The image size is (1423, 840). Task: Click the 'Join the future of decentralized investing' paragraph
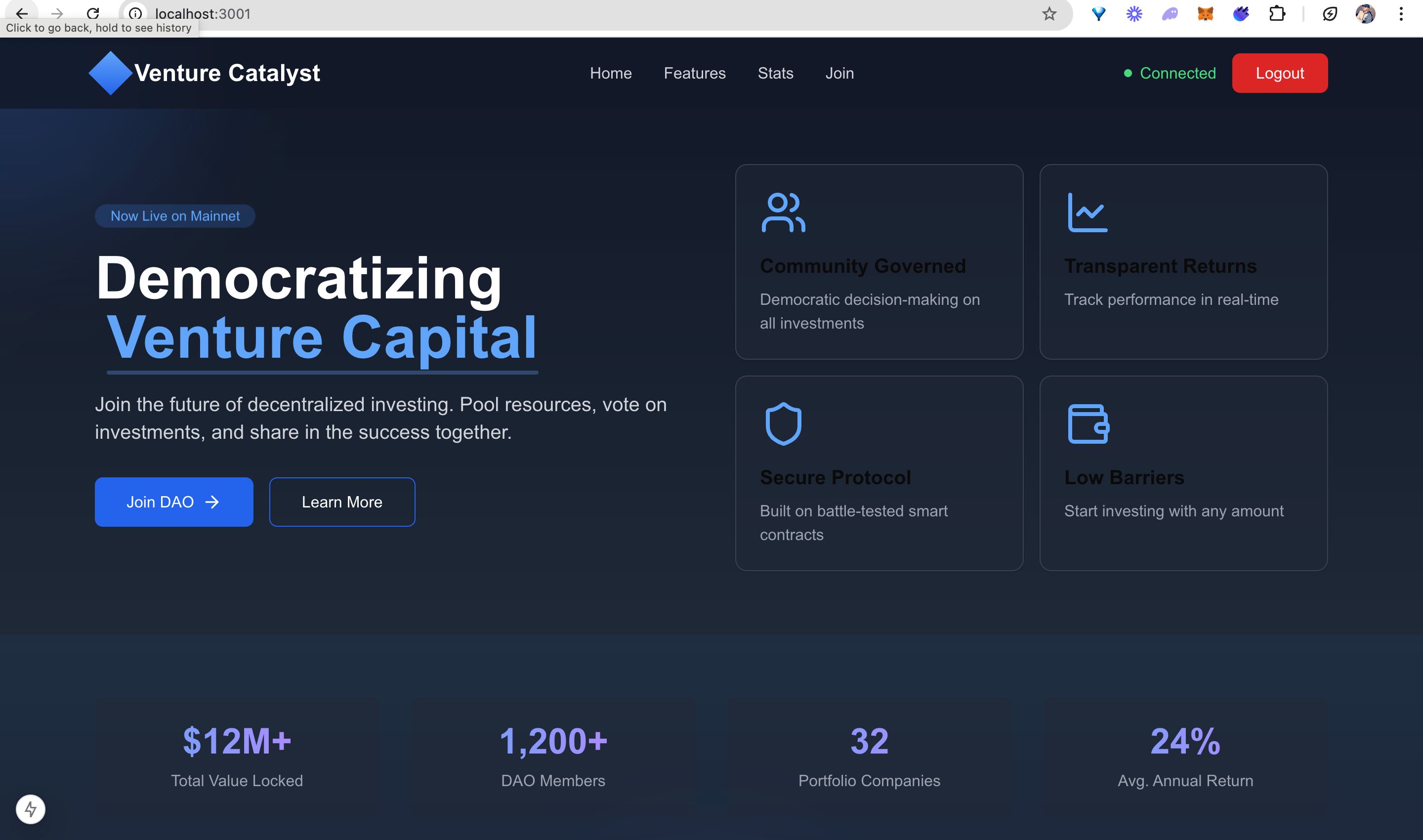coord(381,419)
